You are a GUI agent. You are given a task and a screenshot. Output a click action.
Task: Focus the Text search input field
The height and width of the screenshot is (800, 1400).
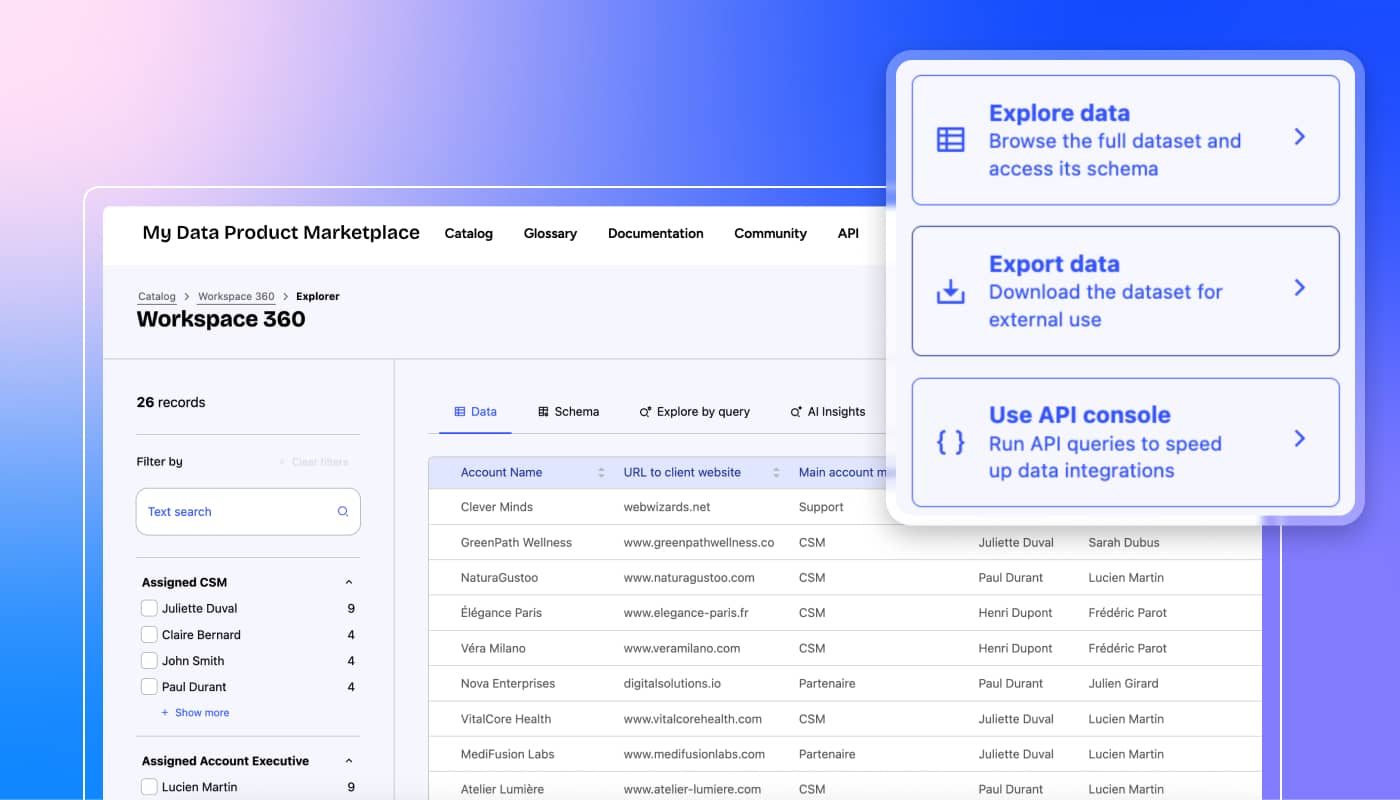tap(235, 512)
